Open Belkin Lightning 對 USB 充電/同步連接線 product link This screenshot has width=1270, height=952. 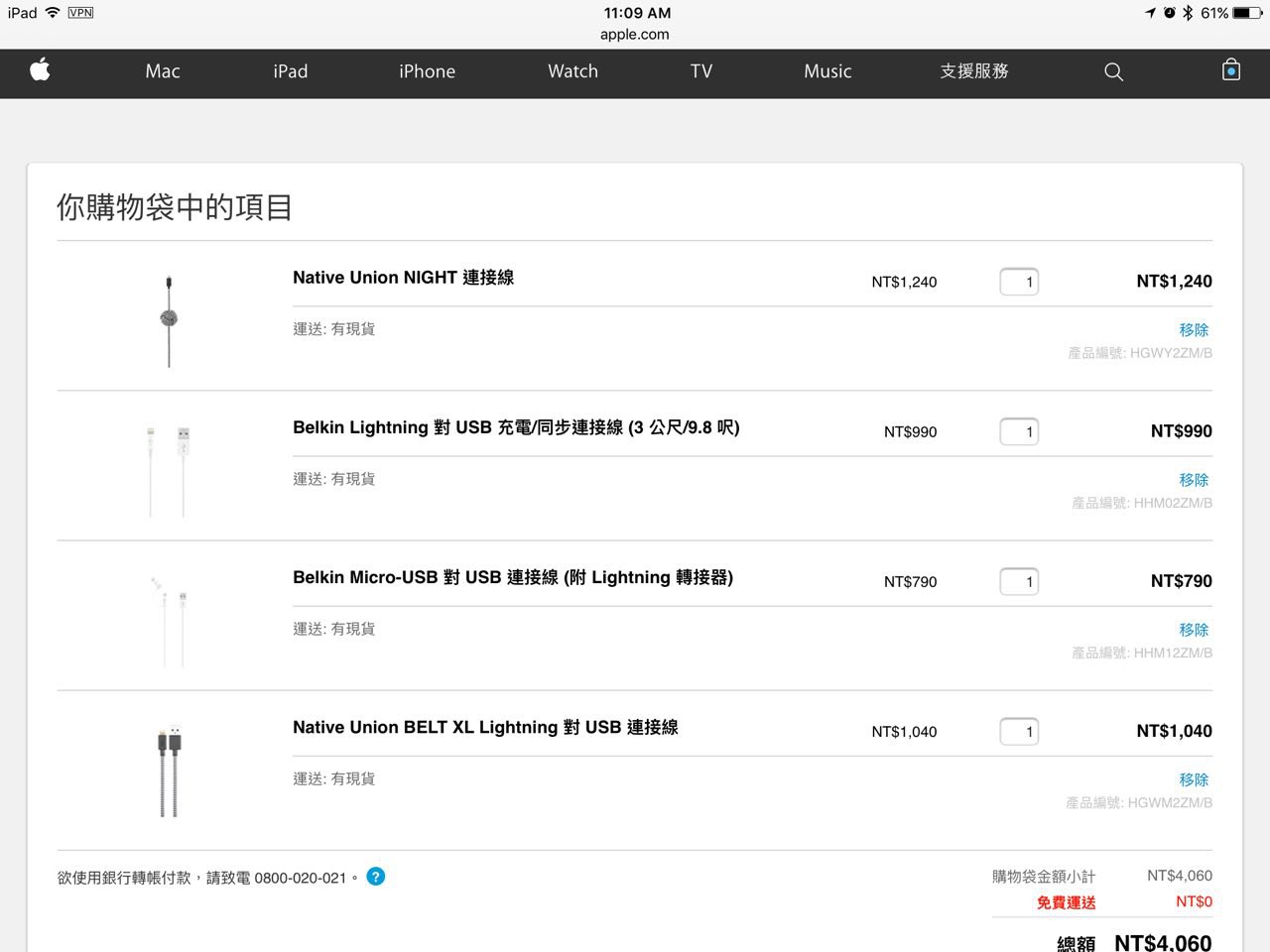pos(516,427)
